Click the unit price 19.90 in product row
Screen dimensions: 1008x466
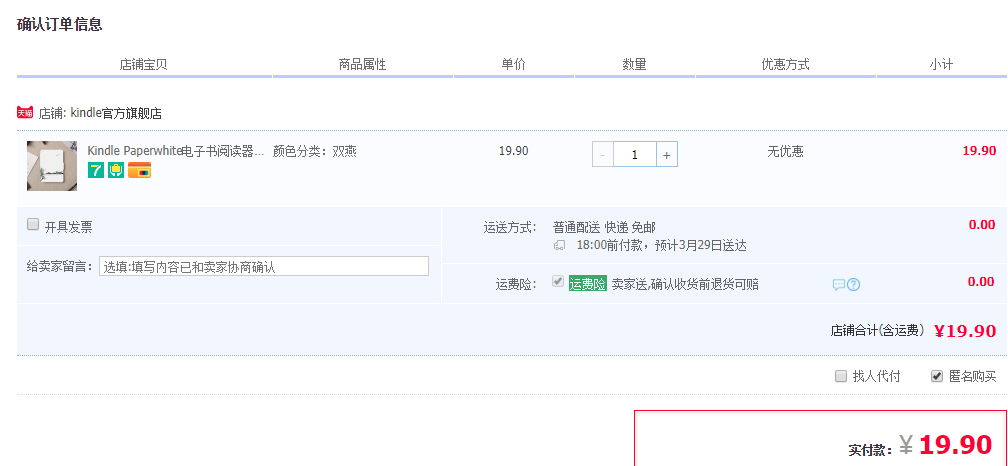click(514, 151)
